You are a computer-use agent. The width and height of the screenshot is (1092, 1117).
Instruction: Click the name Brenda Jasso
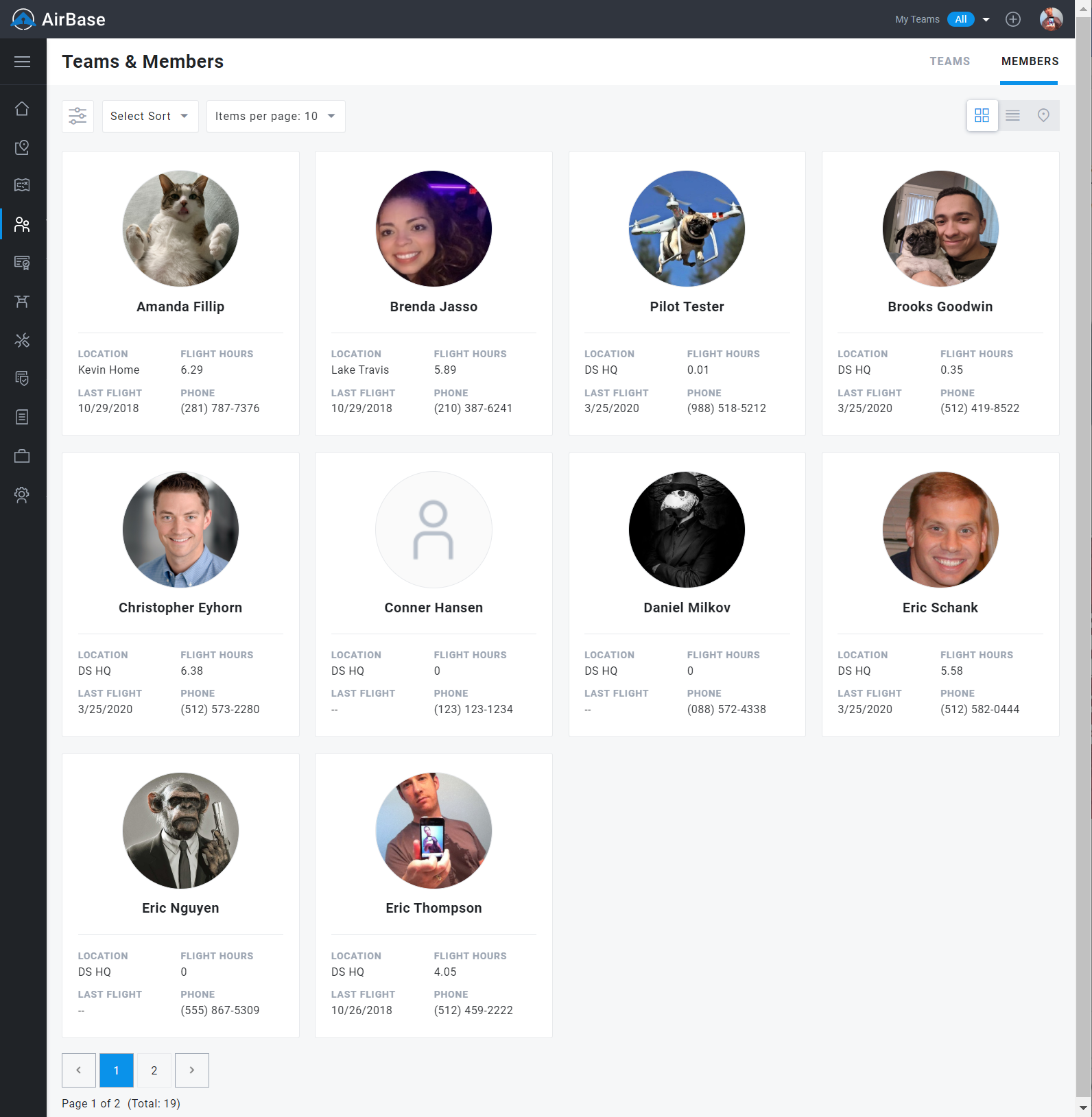[x=434, y=307]
